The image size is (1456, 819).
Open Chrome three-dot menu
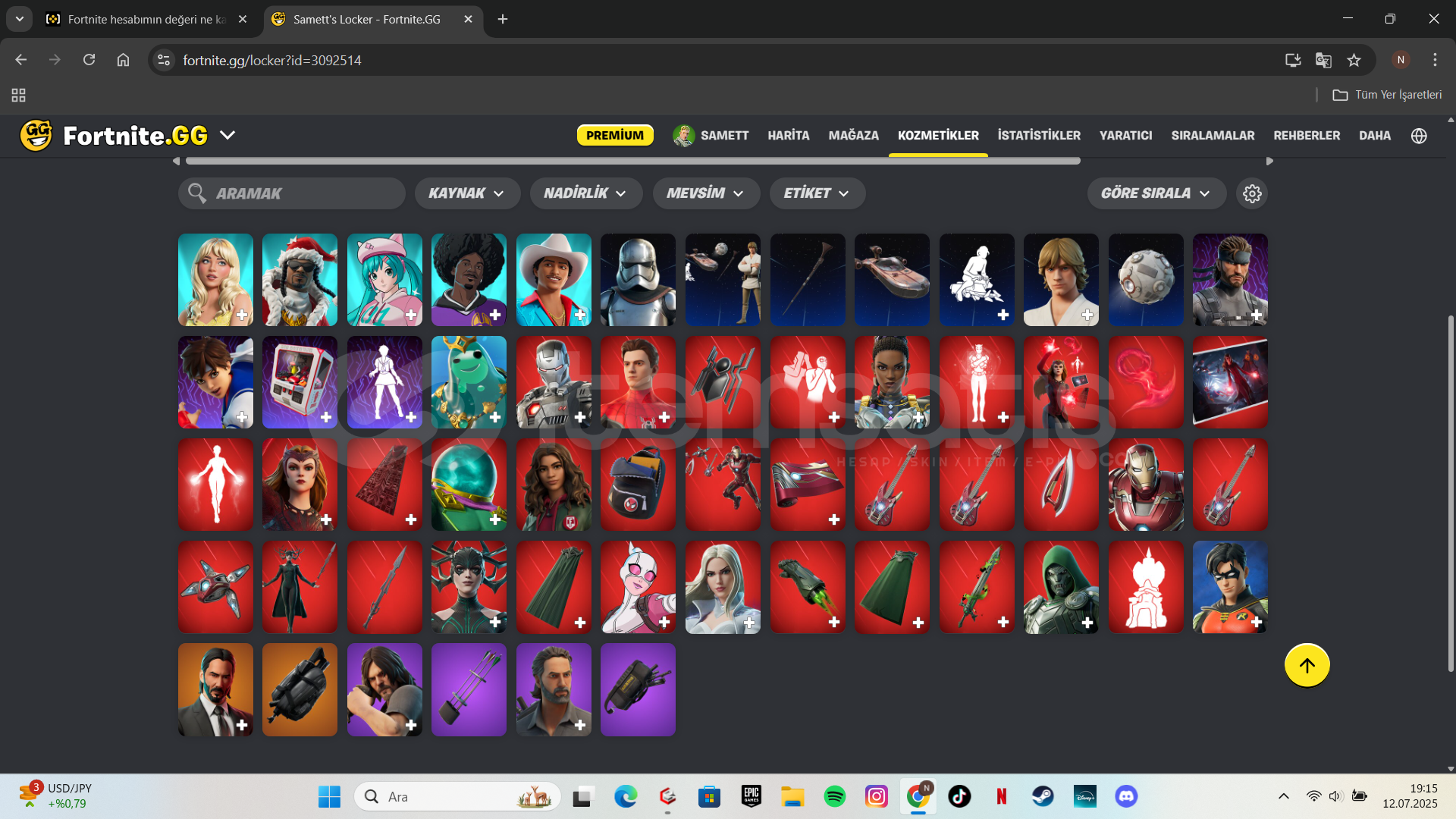tap(1435, 60)
